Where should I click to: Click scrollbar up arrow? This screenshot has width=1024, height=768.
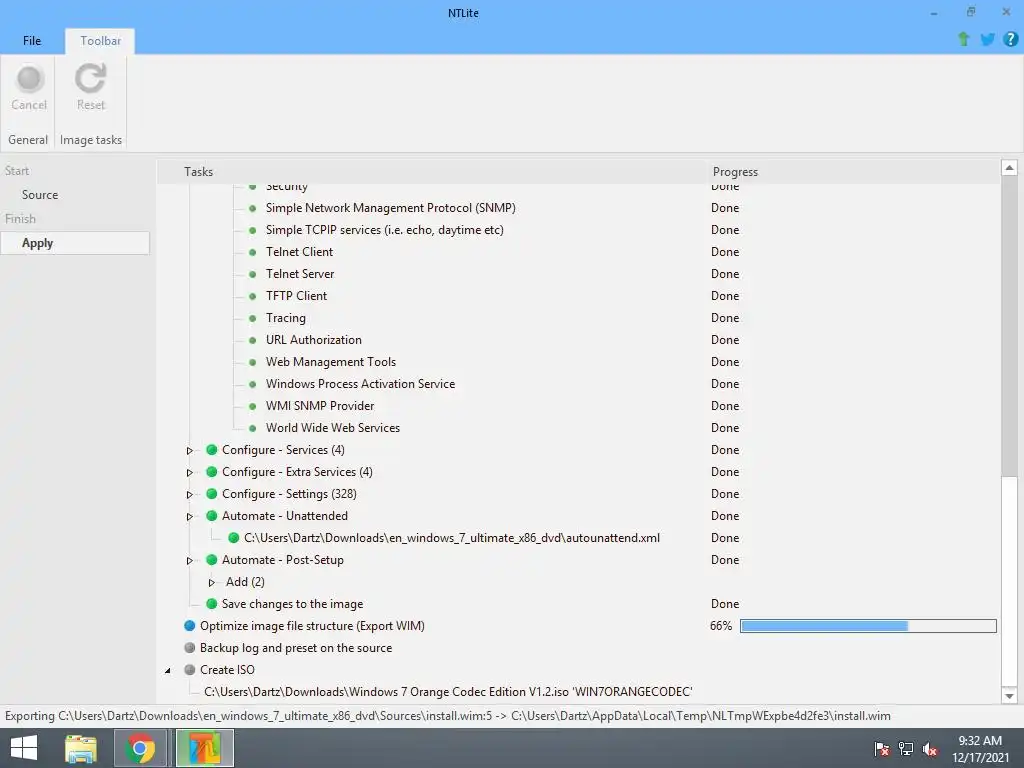click(x=1009, y=168)
